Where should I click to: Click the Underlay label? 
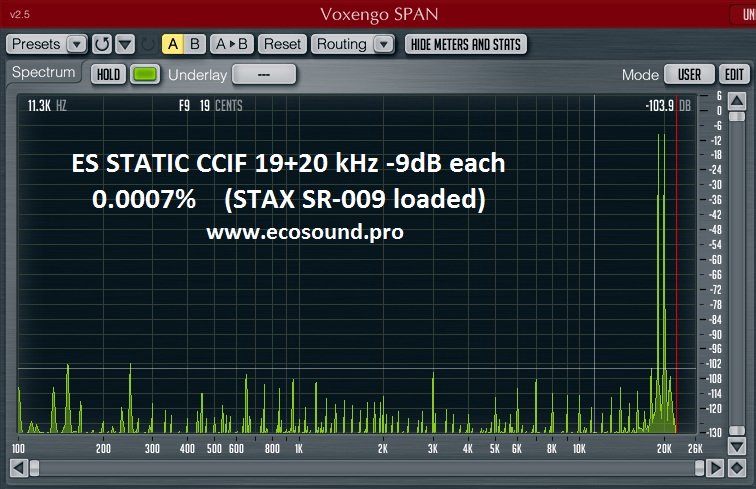[x=198, y=75]
